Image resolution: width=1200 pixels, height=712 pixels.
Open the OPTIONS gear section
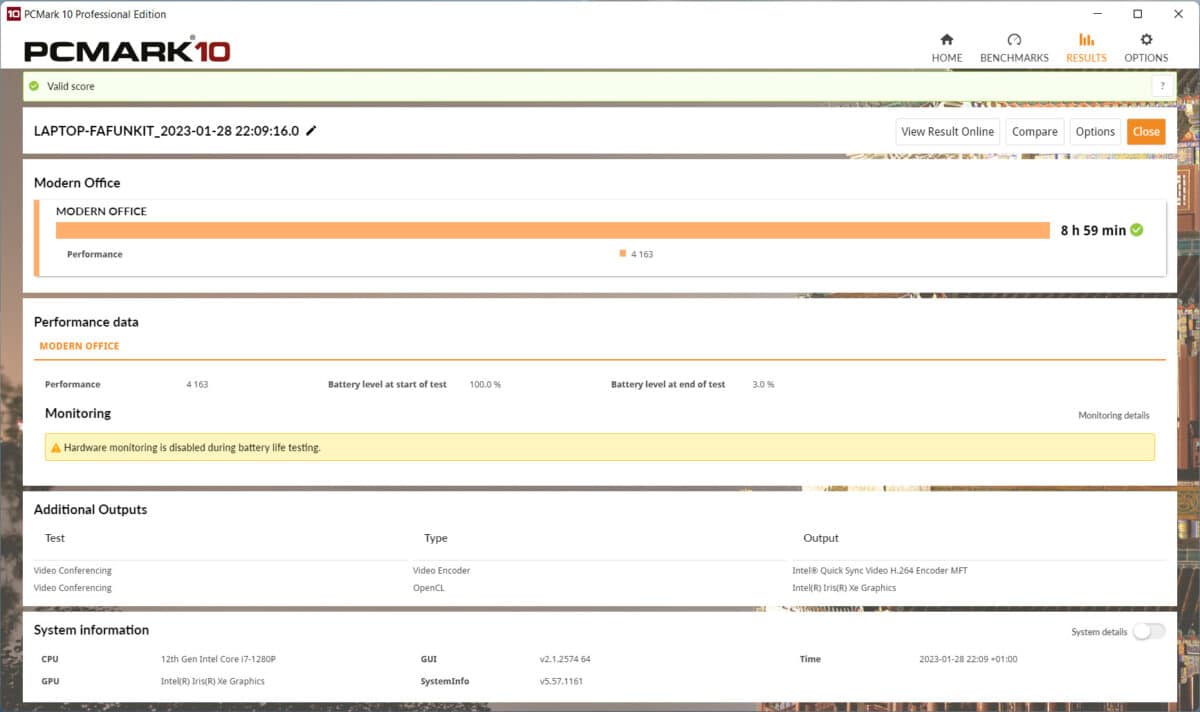(1146, 48)
